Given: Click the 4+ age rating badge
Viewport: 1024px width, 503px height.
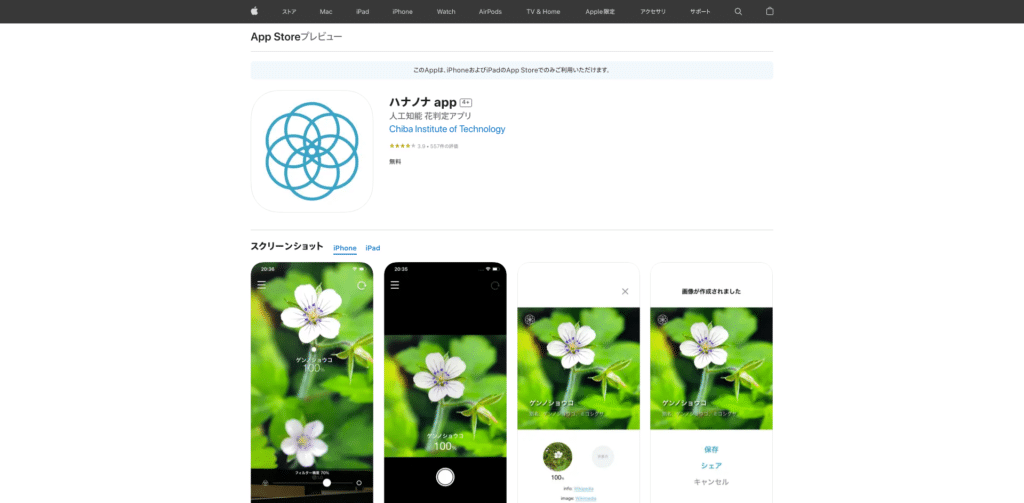Looking at the screenshot, I should tap(466, 103).
